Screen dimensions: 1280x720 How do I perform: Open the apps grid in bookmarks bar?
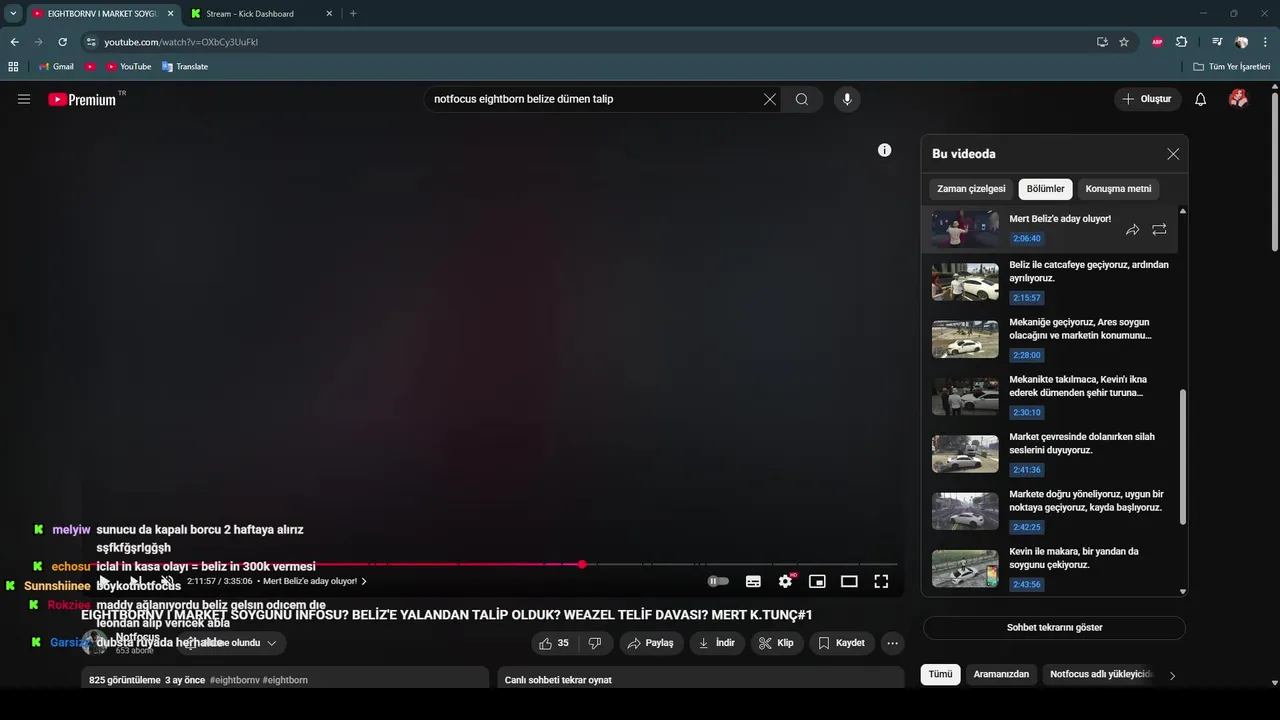(x=13, y=66)
